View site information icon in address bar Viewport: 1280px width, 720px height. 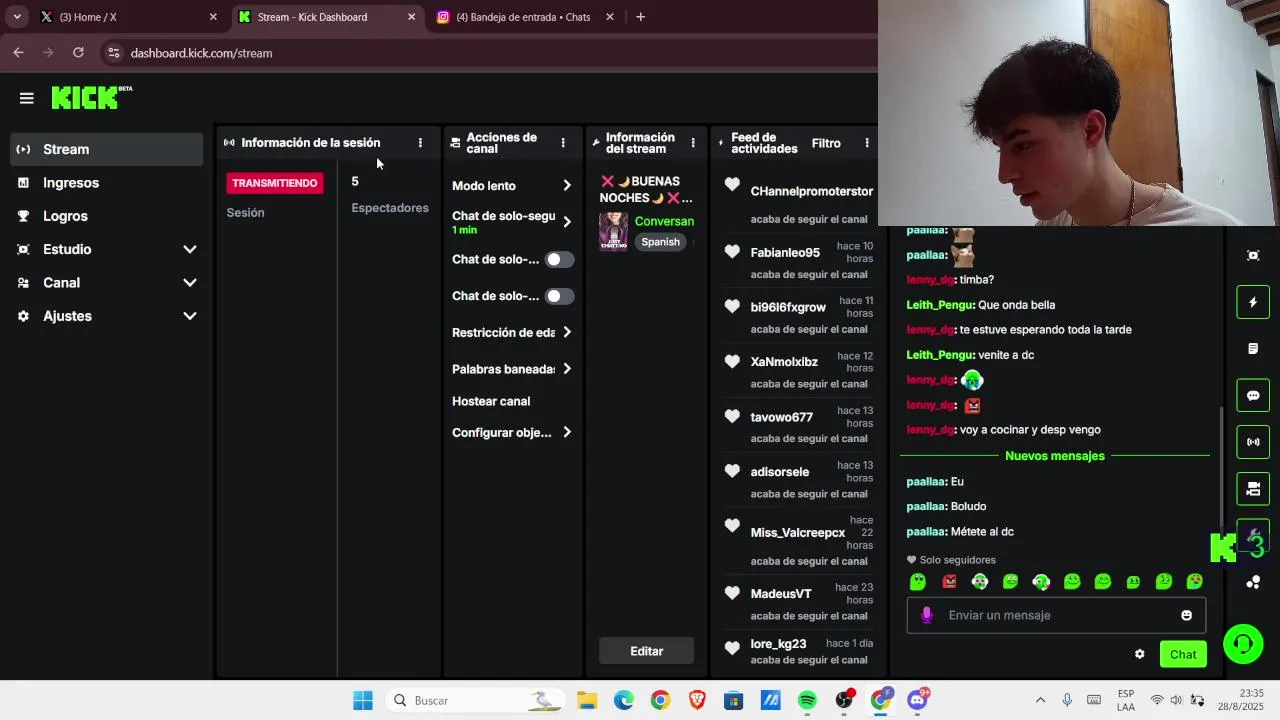point(113,53)
